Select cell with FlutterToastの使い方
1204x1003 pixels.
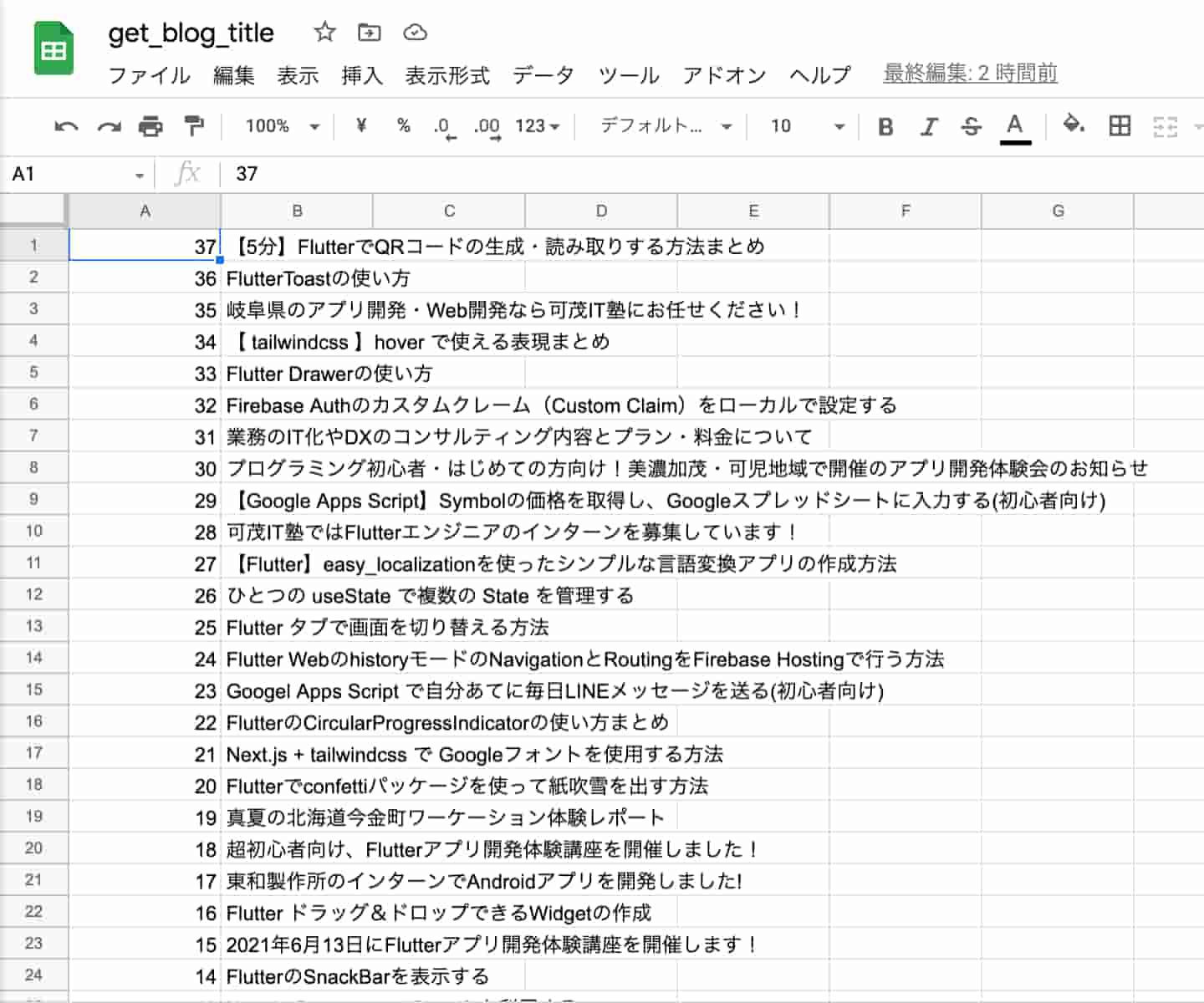[297, 278]
